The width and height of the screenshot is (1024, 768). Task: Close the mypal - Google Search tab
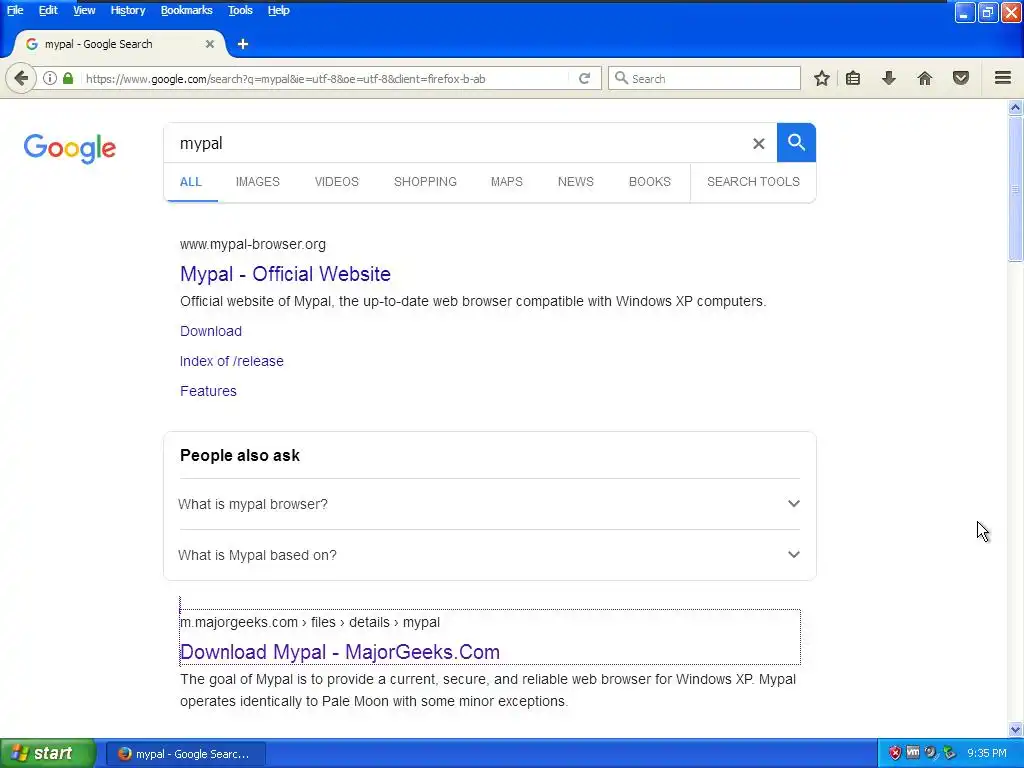click(210, 44)
